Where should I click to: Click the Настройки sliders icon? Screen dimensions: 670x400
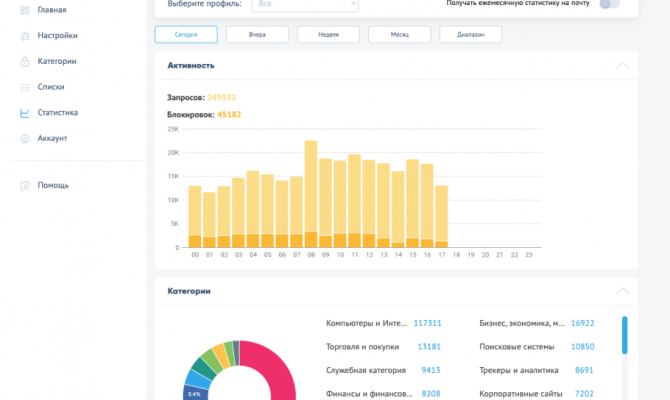point(25,36)
